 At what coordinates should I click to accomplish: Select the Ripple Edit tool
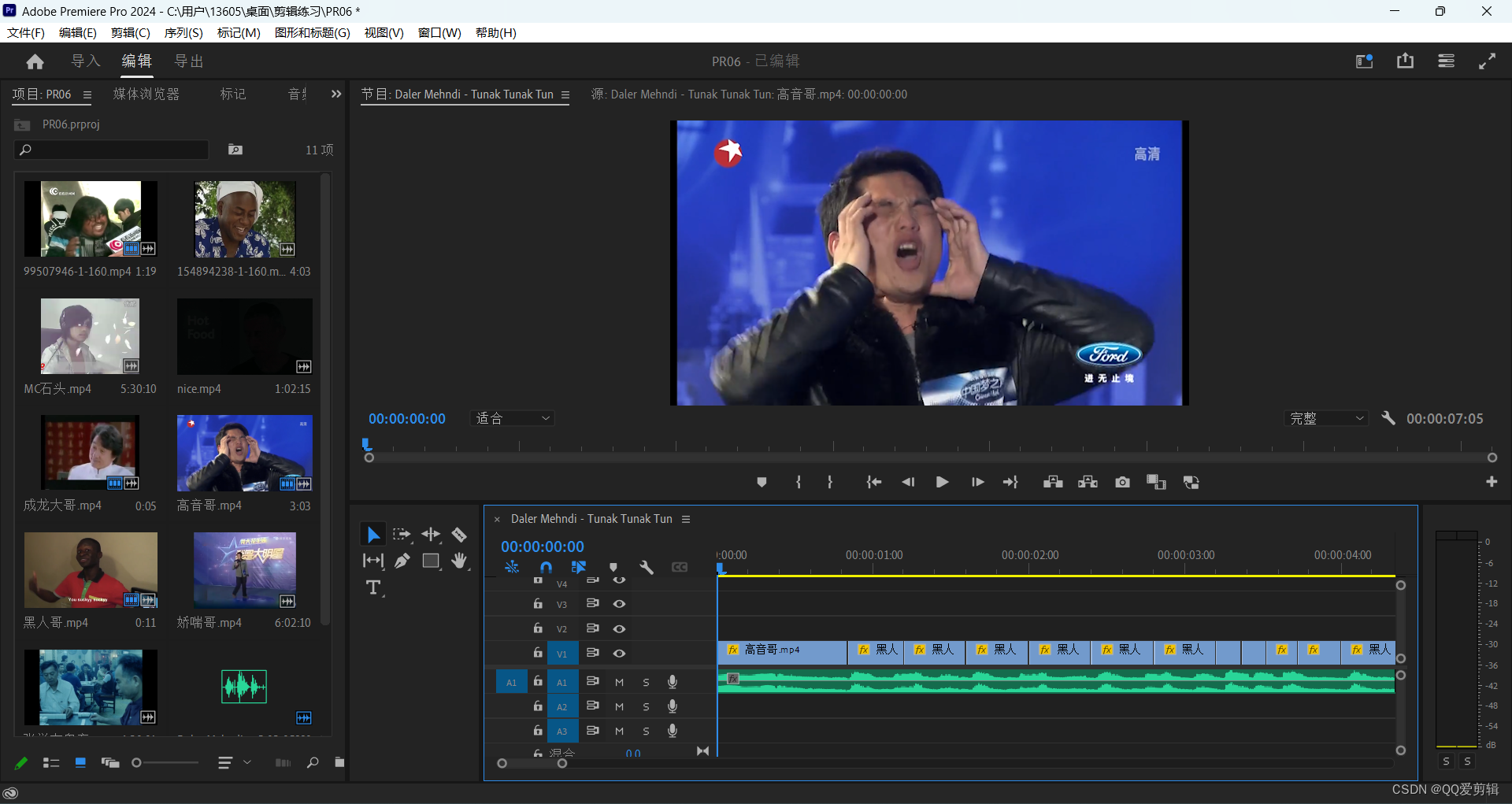tap(431, 535)
